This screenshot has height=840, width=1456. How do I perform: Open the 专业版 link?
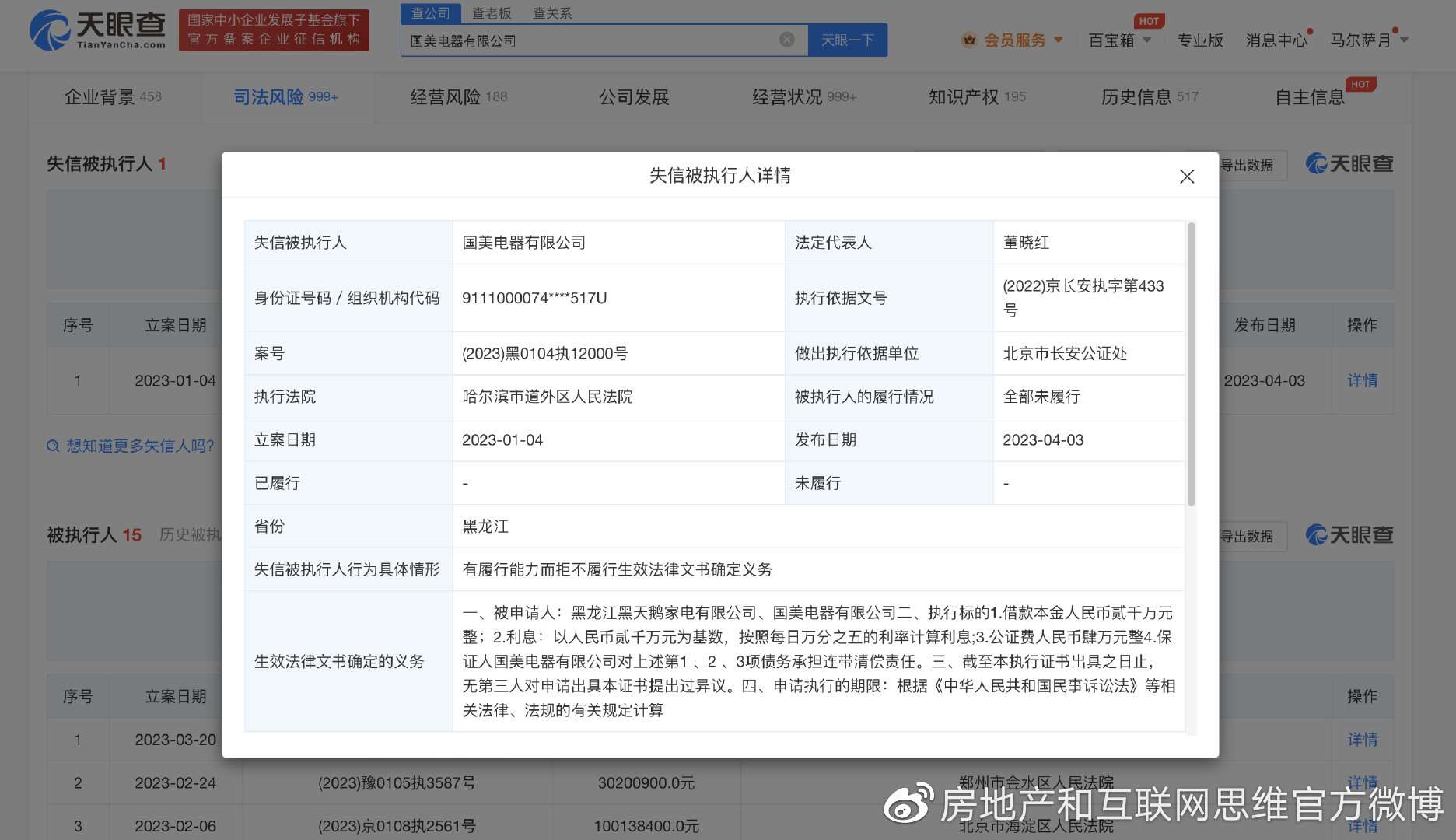coord(1200,40)
